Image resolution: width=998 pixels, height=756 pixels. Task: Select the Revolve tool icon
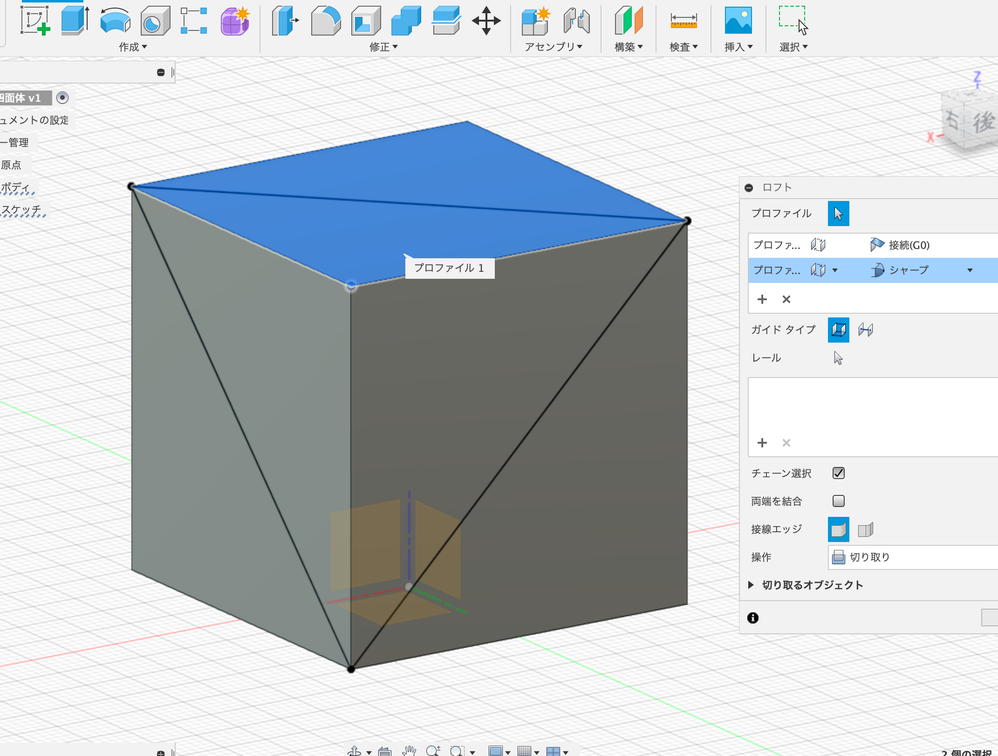click(115, 20)
